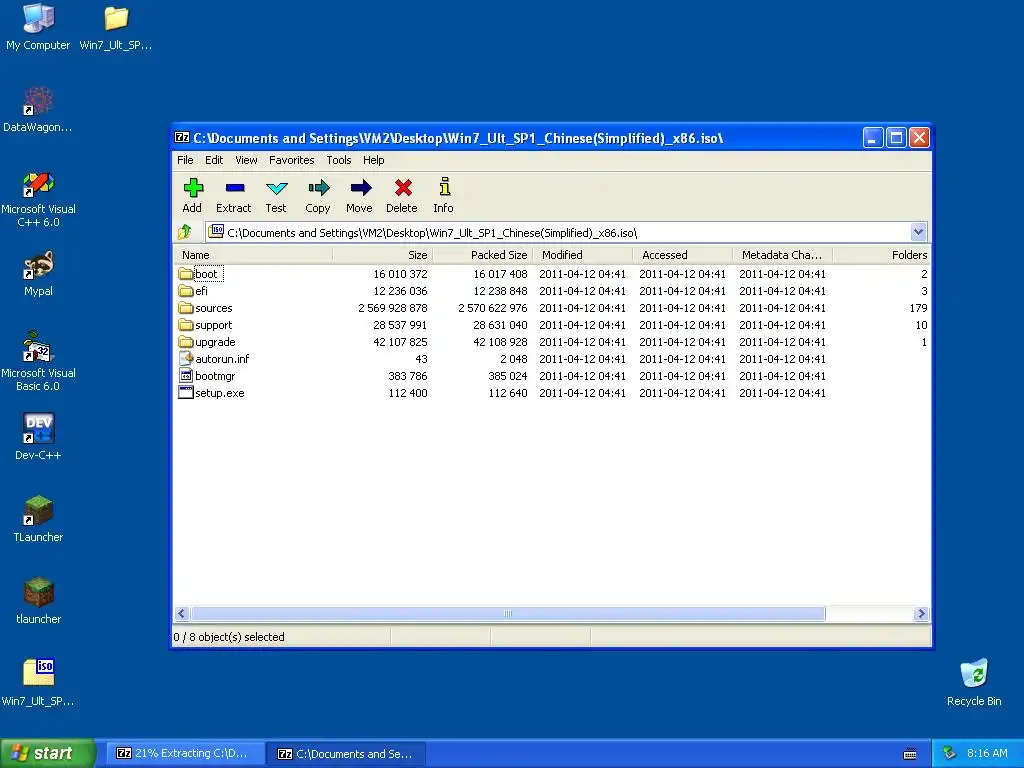Select the setup.exe file icon
The width and height of the screenshot is (1024, 768).
coord(185,392)
